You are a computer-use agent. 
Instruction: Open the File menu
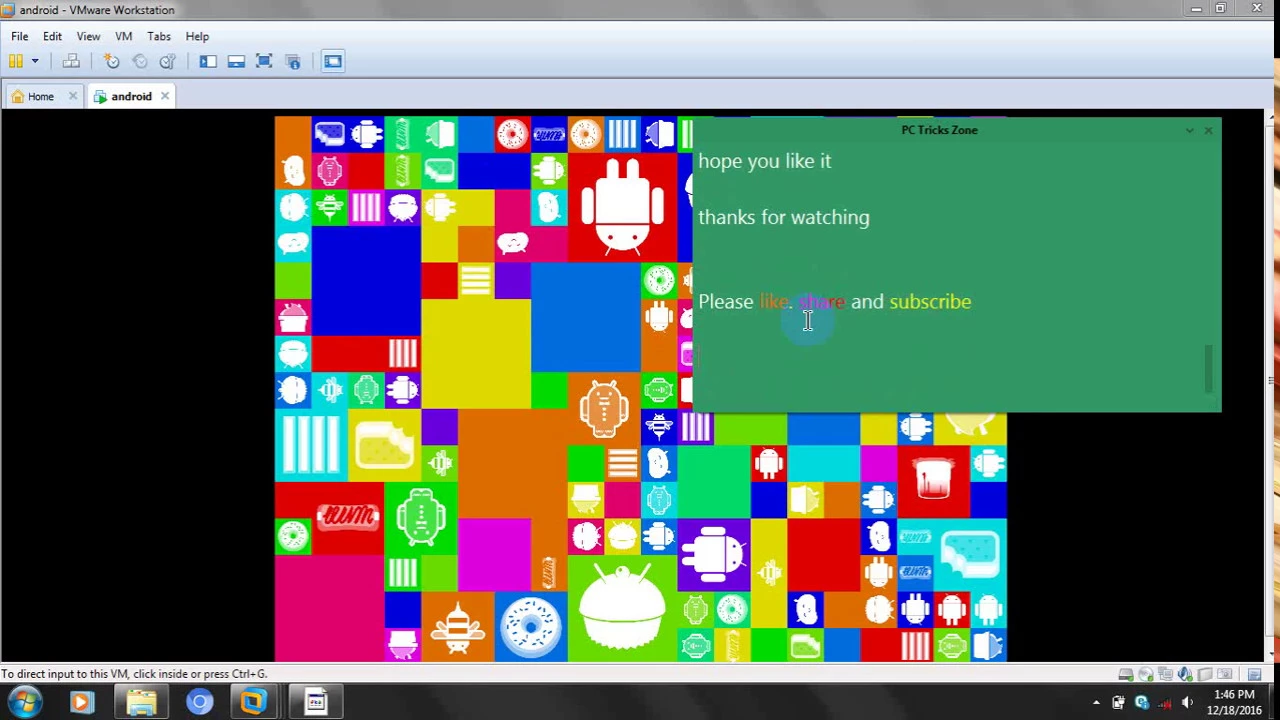[x=20, y=36]
